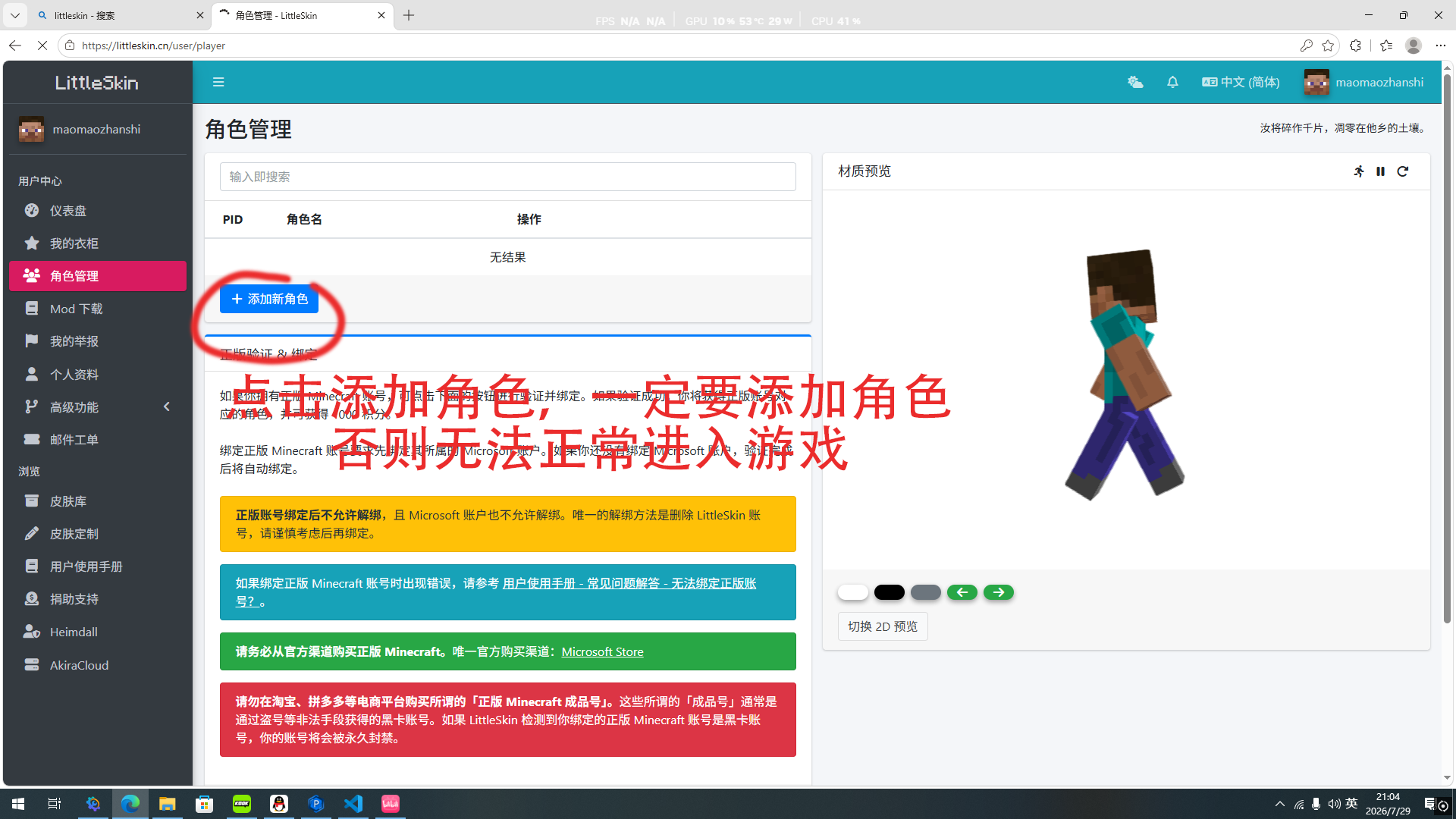Open the tab list dropdown arrow
Viewport: 1456px width, 819px height.
15,15
